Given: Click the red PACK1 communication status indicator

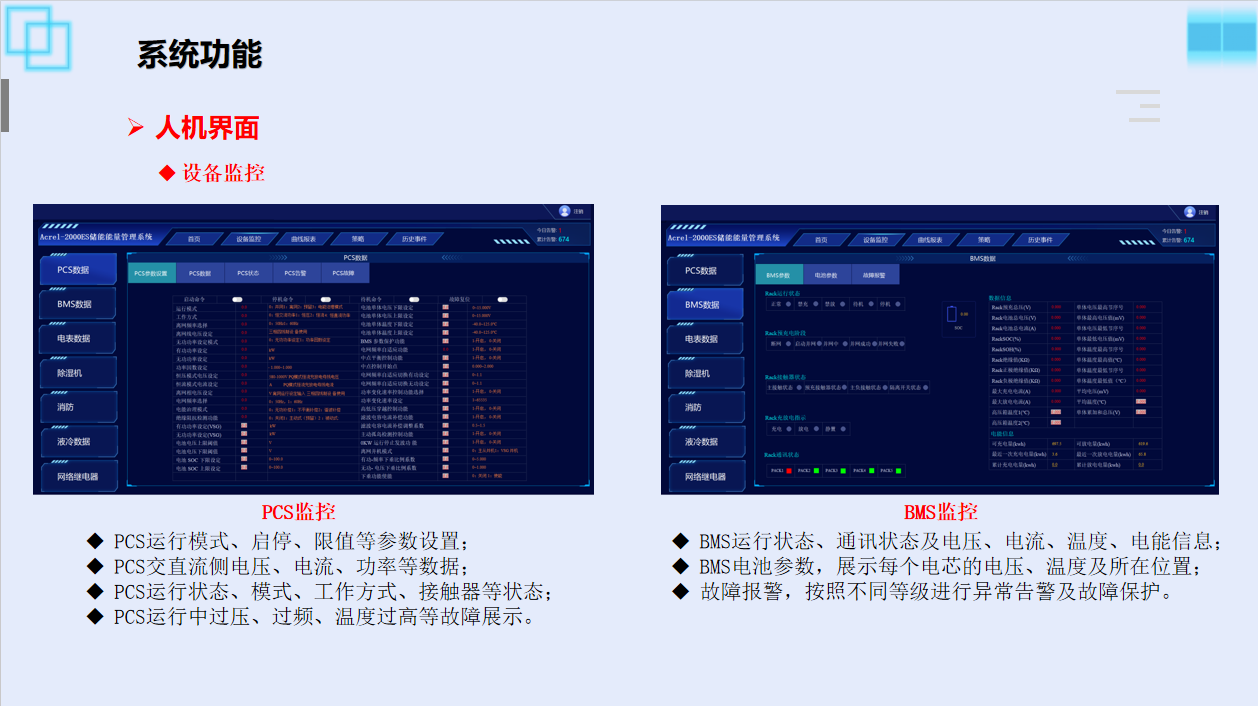Looking at the screenshot, I should (x=789, y=470).
